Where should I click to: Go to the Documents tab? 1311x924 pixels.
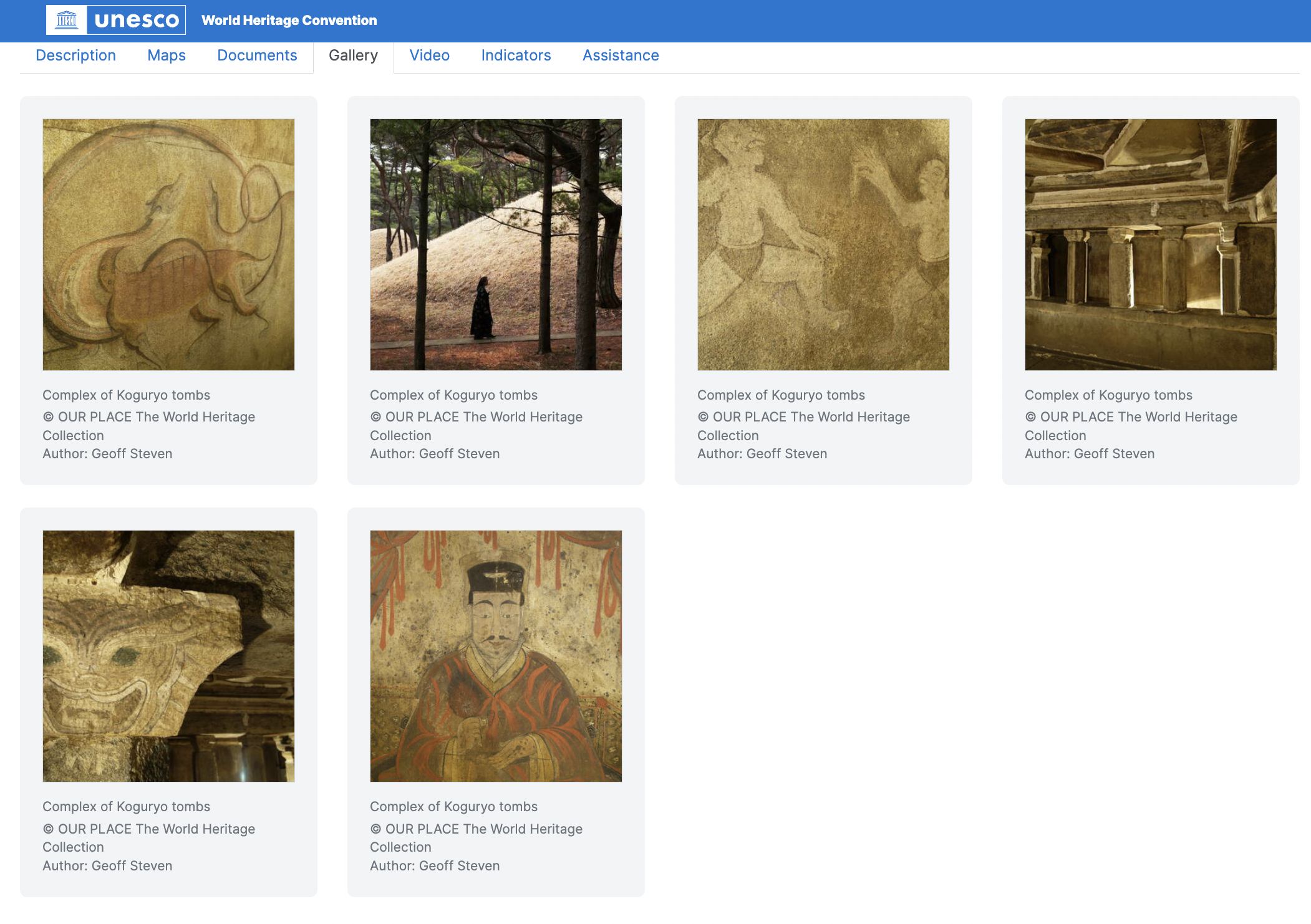(257, 55)
